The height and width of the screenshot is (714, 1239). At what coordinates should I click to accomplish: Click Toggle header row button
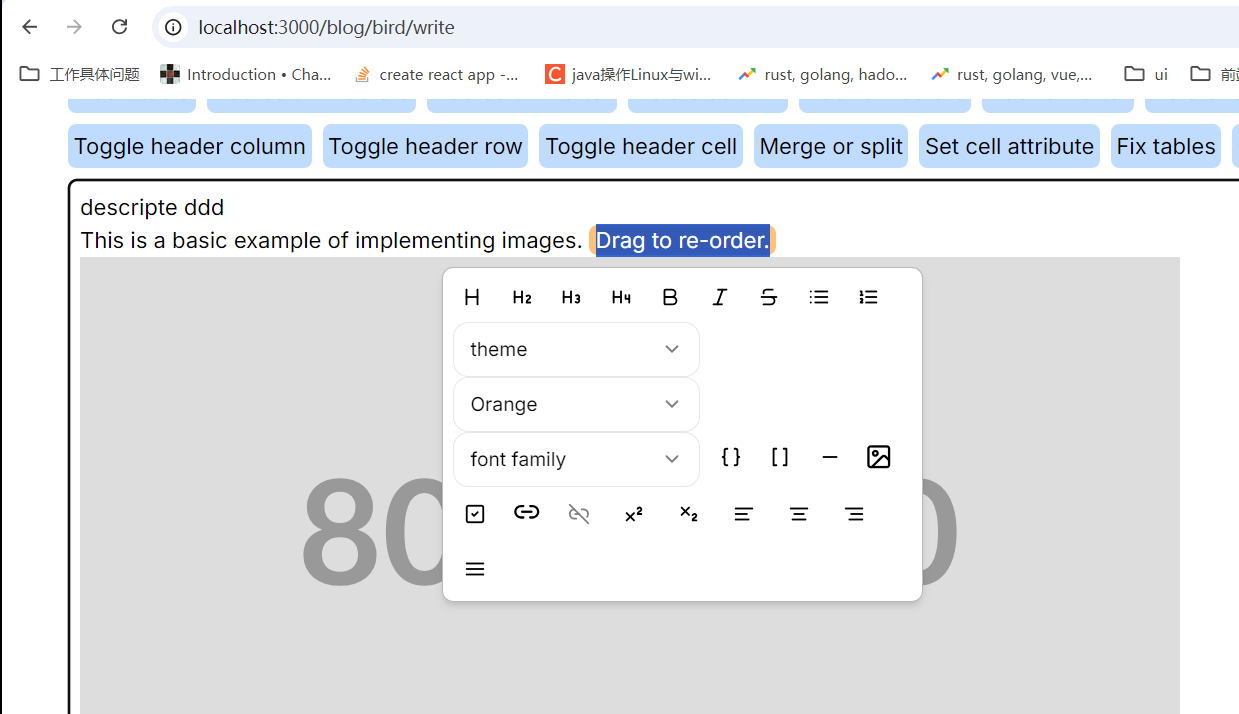pos(425,146)
